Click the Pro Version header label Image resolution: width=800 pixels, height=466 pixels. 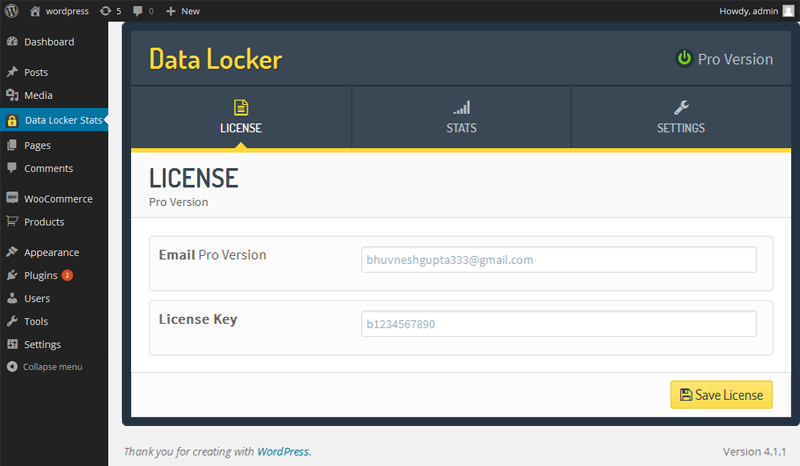click(x=735, y=59)
